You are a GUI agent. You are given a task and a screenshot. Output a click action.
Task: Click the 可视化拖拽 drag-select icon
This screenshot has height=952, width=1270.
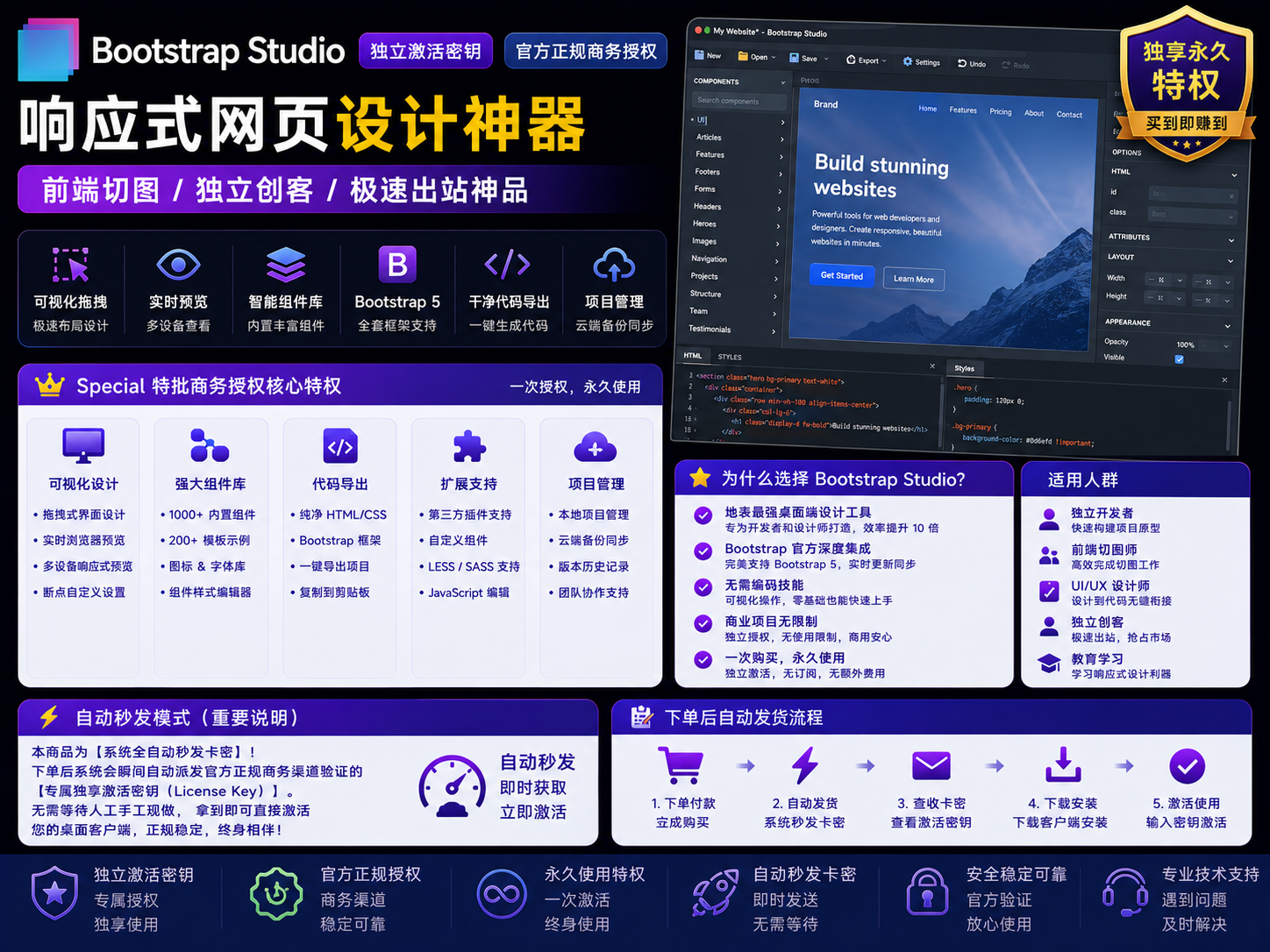(71, 265)
